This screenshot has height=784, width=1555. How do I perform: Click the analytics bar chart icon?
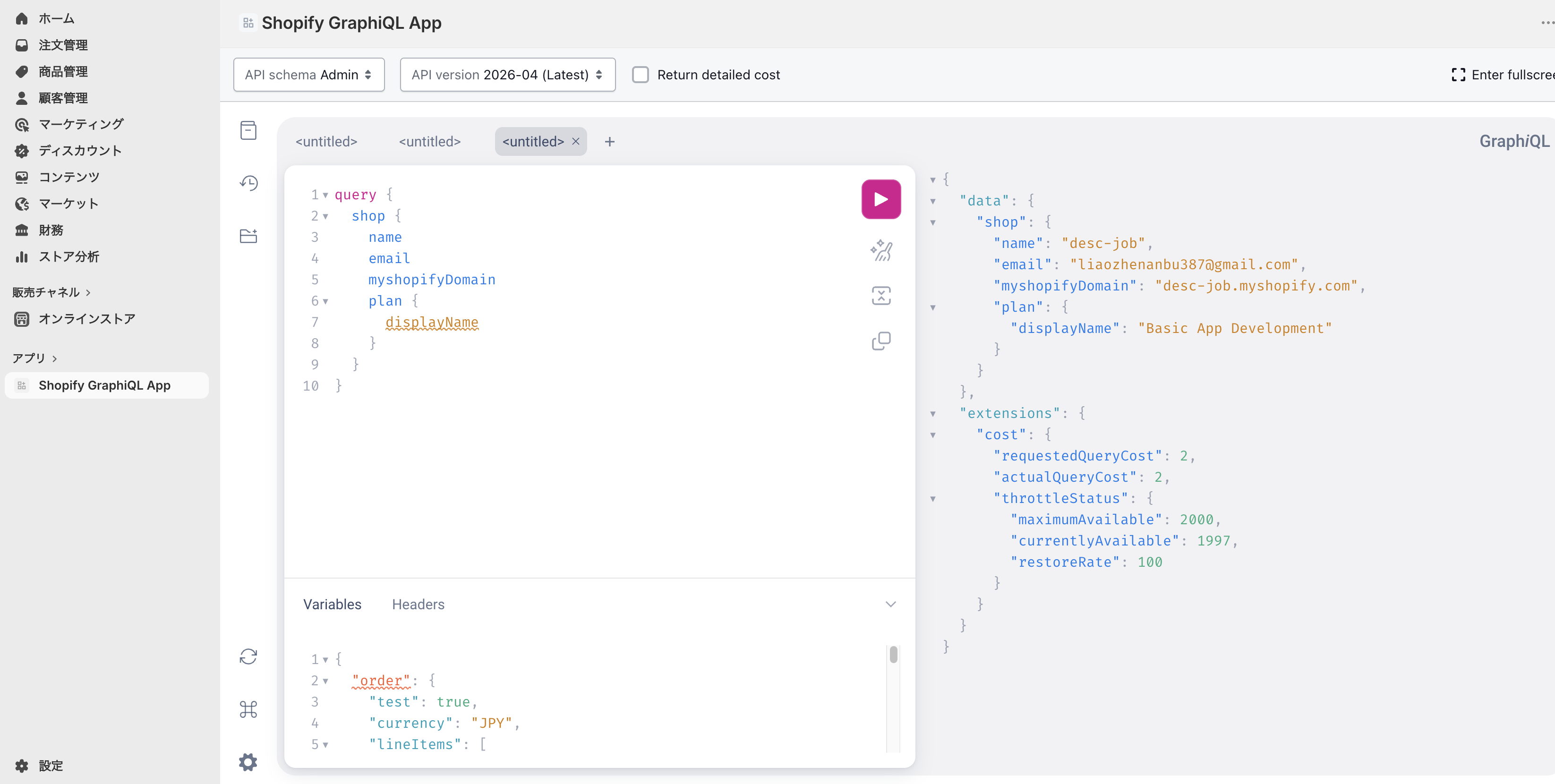22,256
